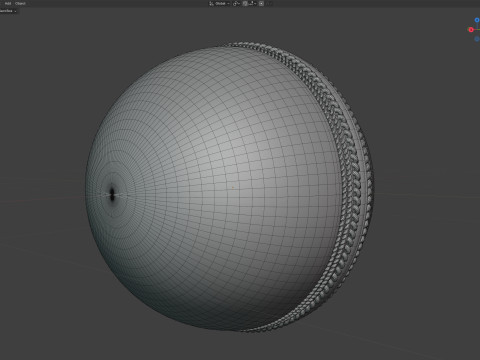Open the Global transform orientation dropdown
The width and height of the screenshot is (480, 360).
(x=219, y=3)
